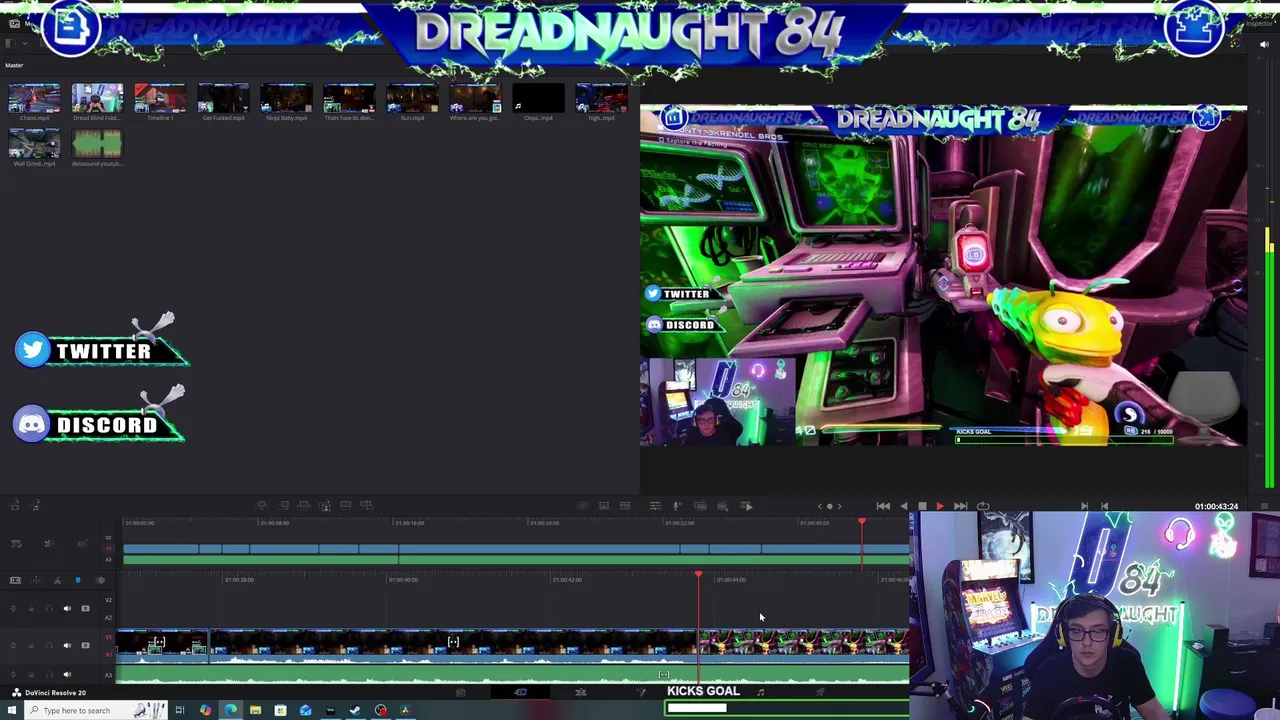Click the lower timeline red playhead
1280x720 pixels.
tap(698, 575)
